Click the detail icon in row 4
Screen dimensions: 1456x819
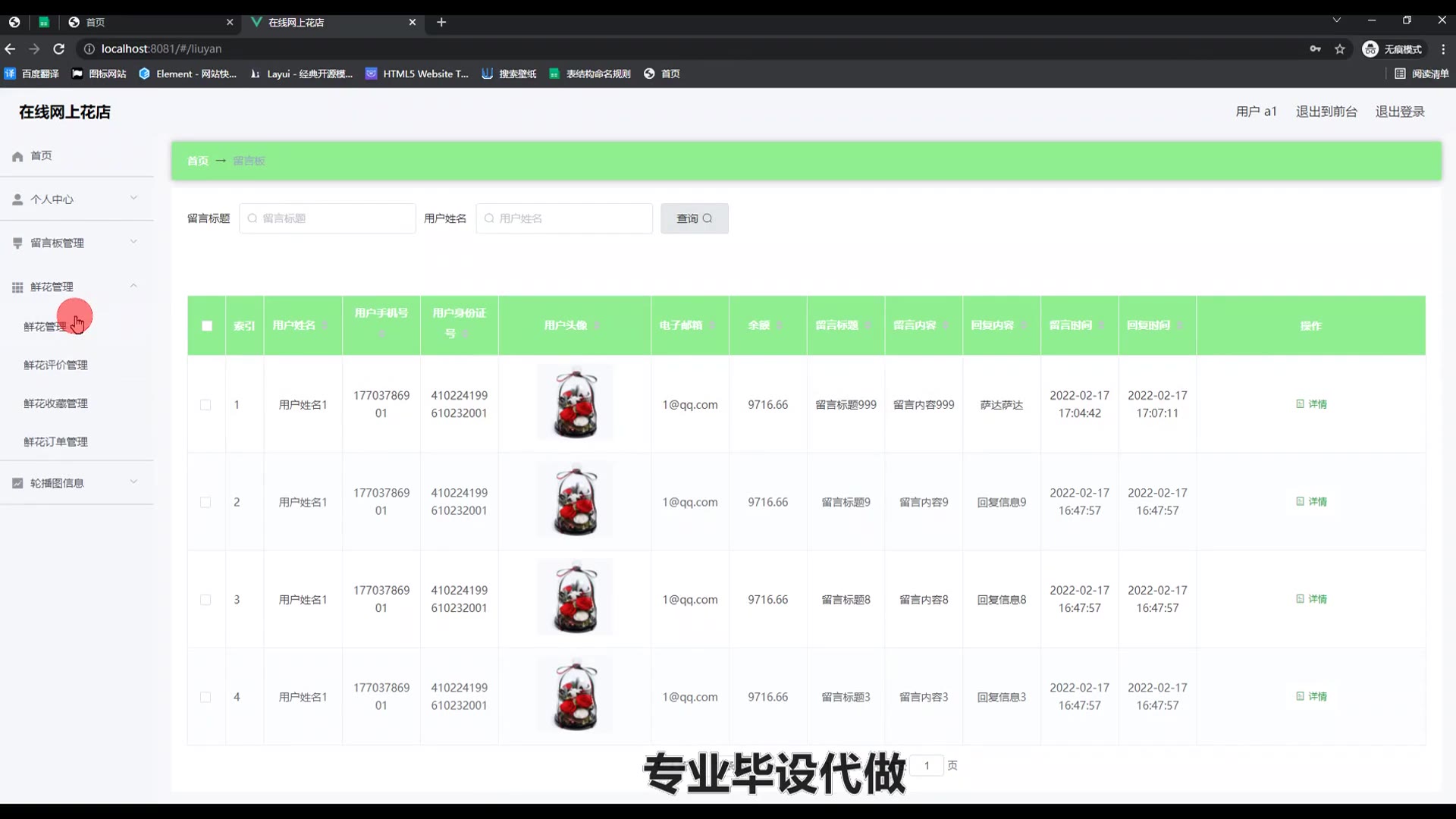[x=1300, y=696]
